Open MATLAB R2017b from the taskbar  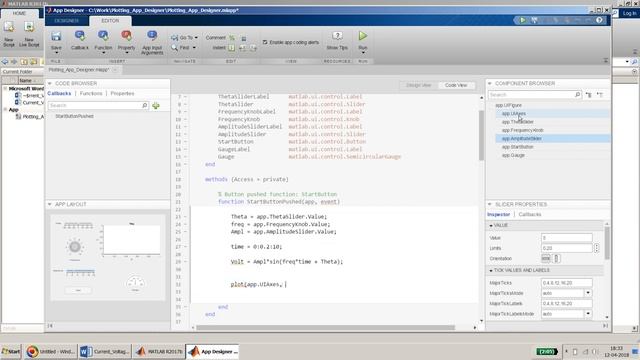point(159,351)
